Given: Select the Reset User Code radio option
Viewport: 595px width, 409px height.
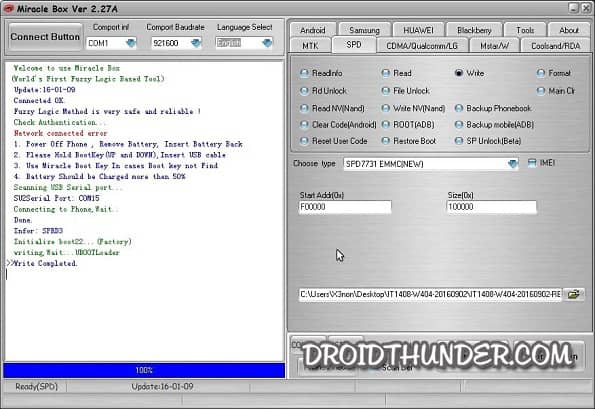Looking at the screenshot, I should (334, 141).
